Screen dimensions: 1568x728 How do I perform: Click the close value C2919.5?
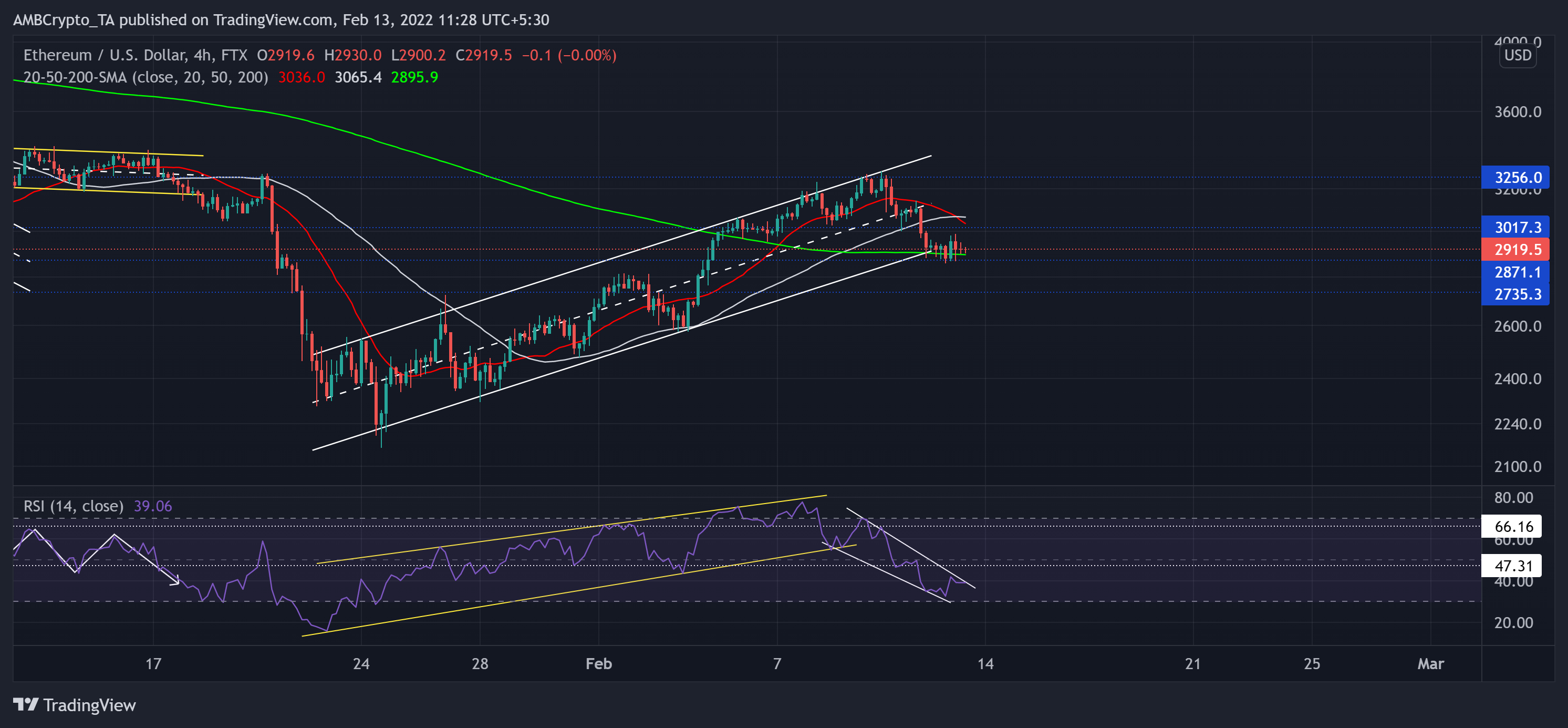point(484,55)
